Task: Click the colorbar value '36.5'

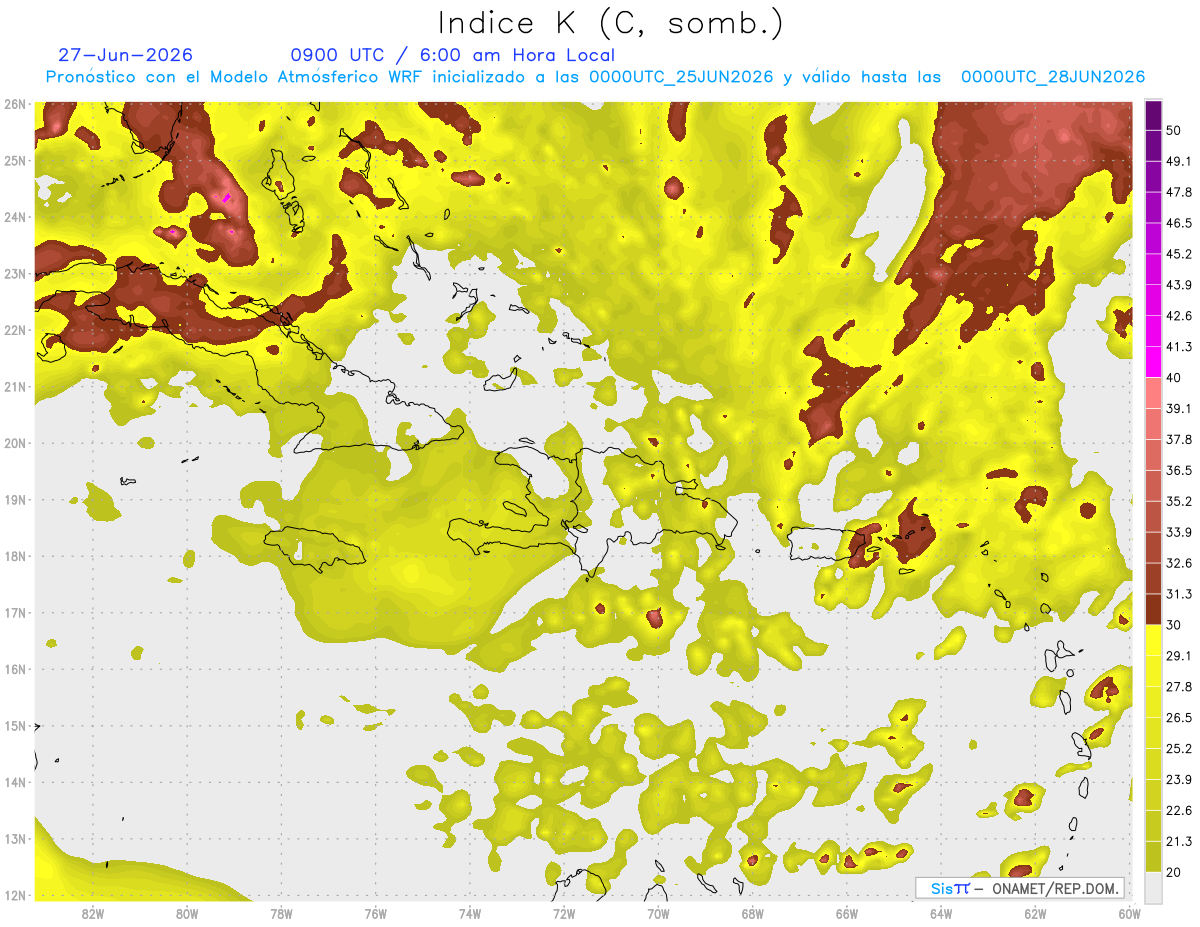Action: click(1178, 470)
